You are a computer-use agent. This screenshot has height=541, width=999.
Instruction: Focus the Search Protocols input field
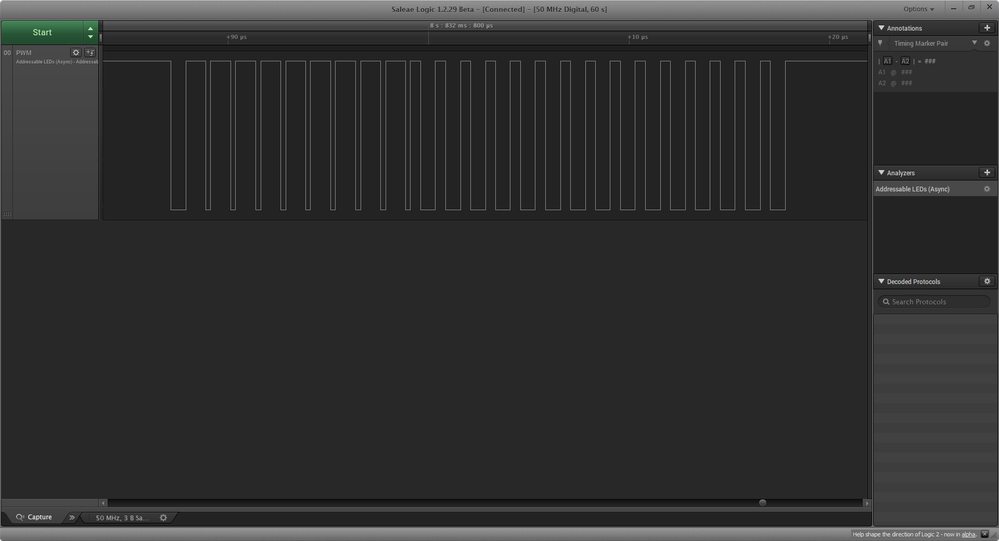934,301
